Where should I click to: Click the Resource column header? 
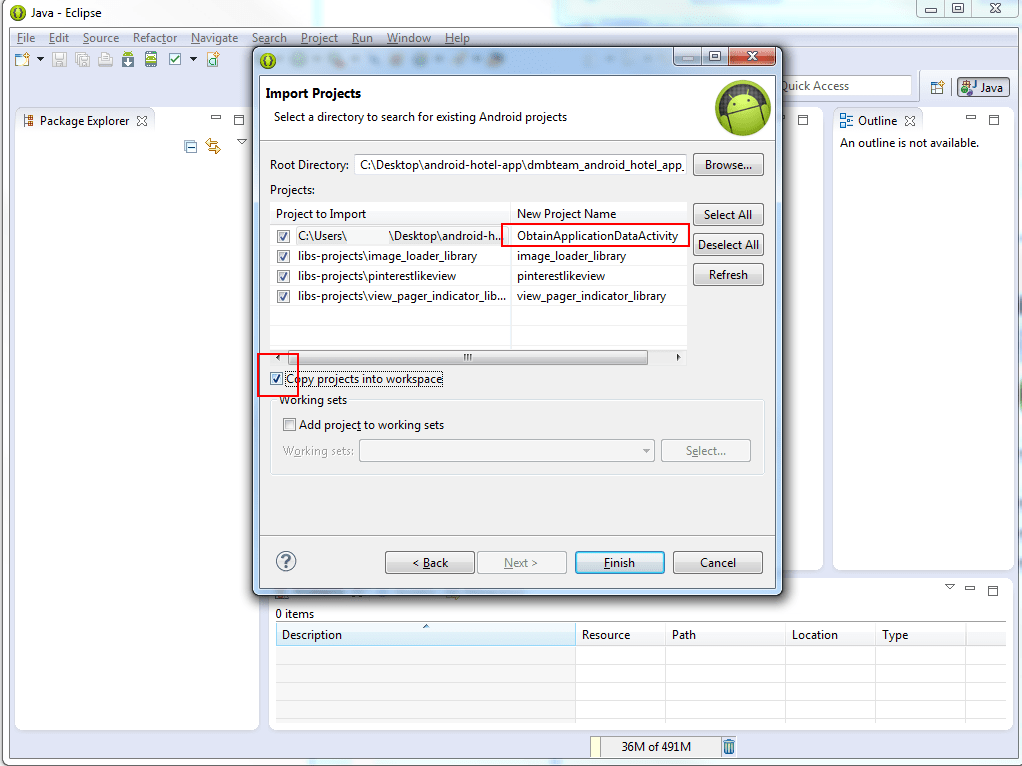620,634
